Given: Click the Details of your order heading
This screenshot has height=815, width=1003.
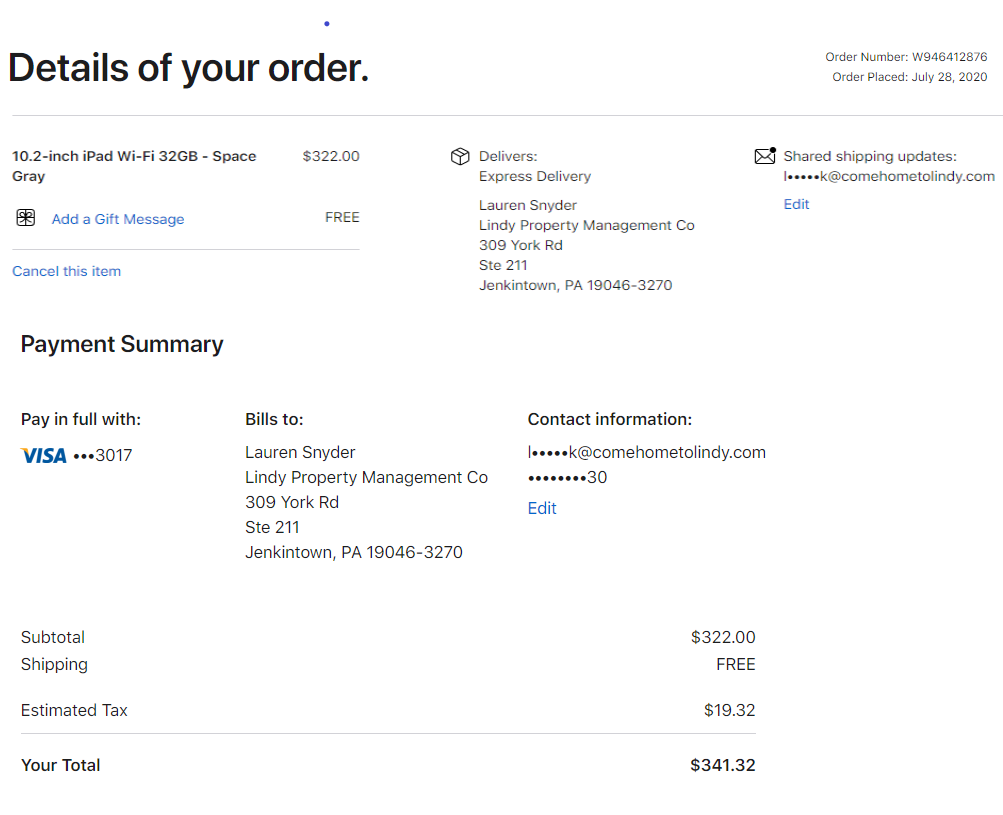Looking at the screenshot, I should pyautogui.click(x=188, y=68).
